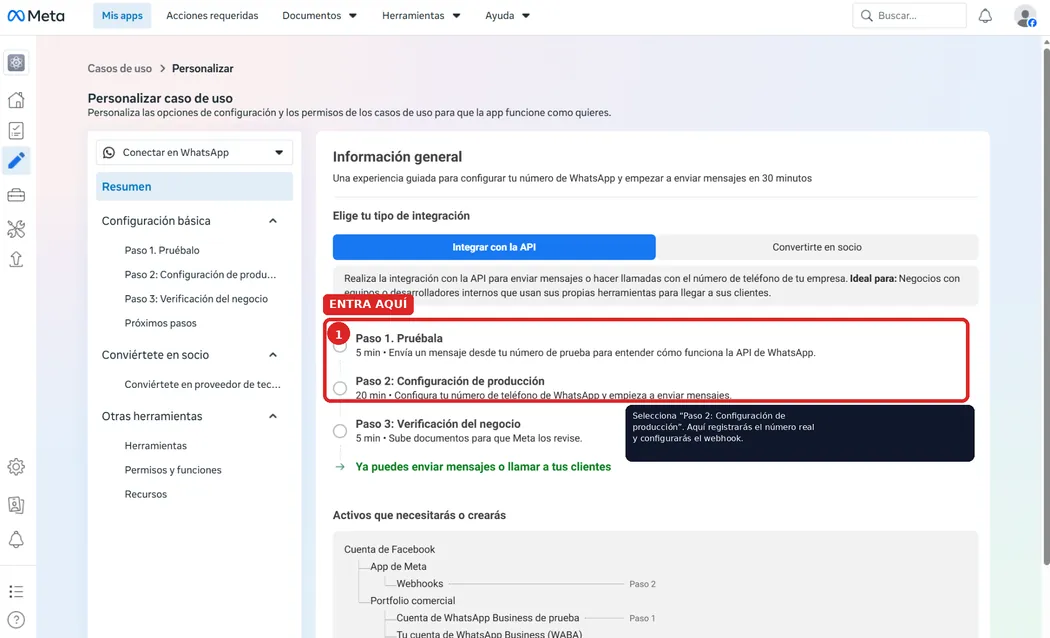Collapse the Conviértete en socio section
The width and height of the screenshot is (1050, 638).
273,355
